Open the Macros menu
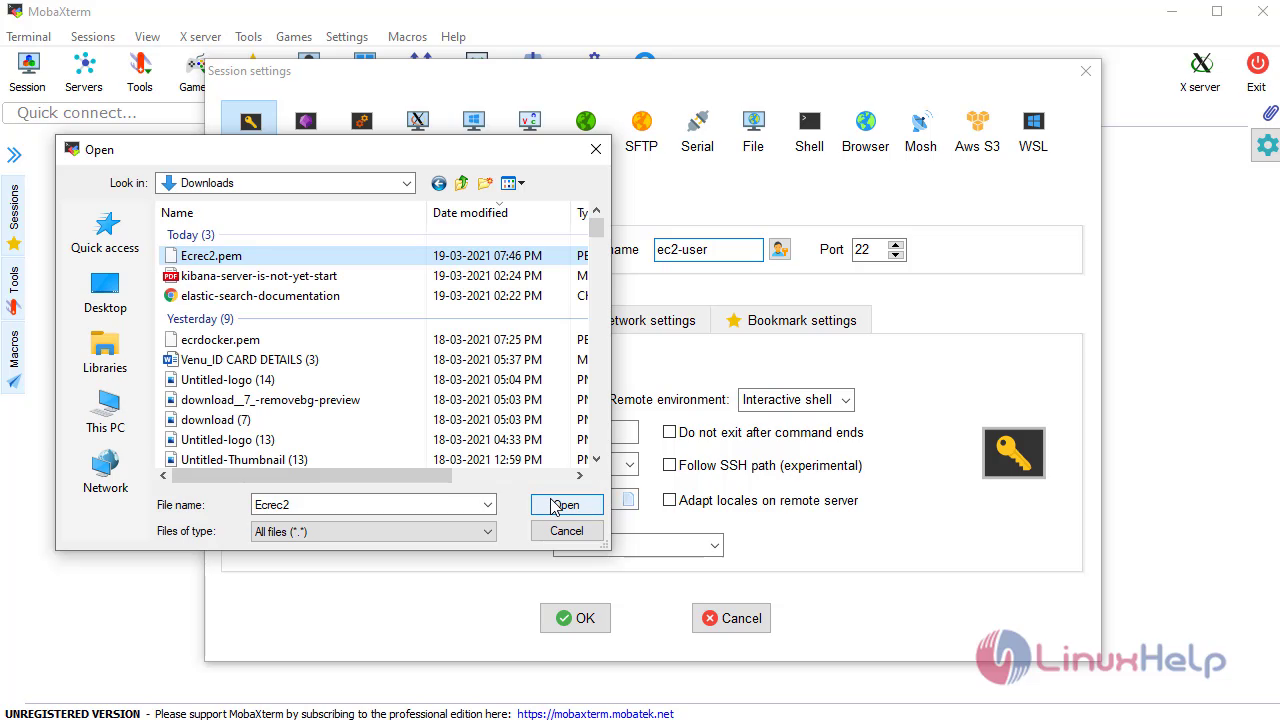1280x720 pixels. click(407, 37)
